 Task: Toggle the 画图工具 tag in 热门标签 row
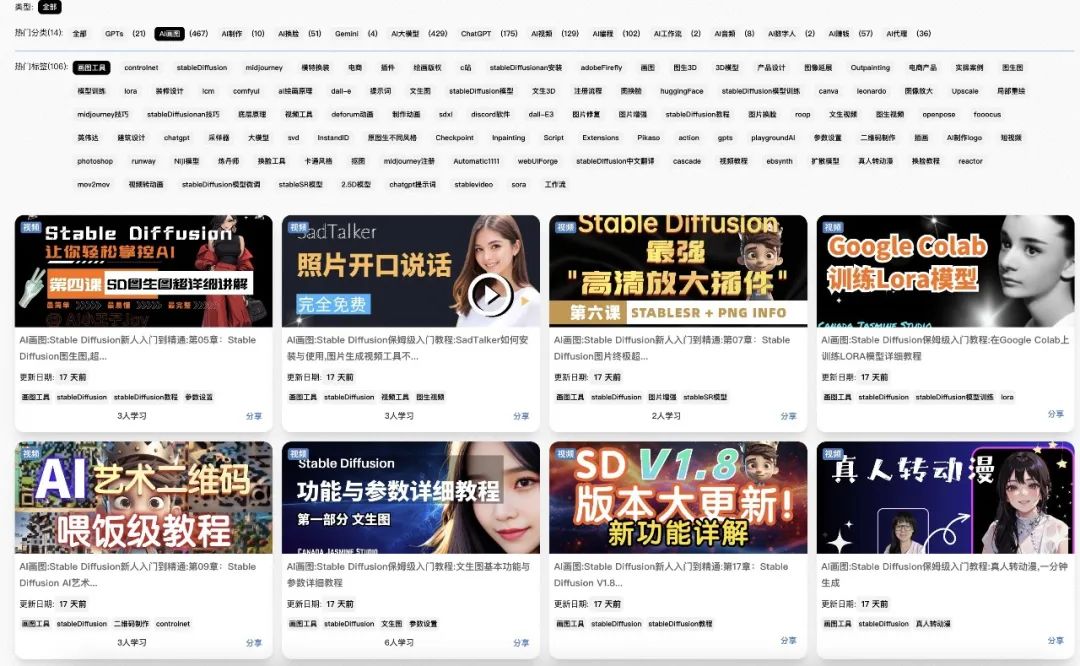[x=92, y=67]
